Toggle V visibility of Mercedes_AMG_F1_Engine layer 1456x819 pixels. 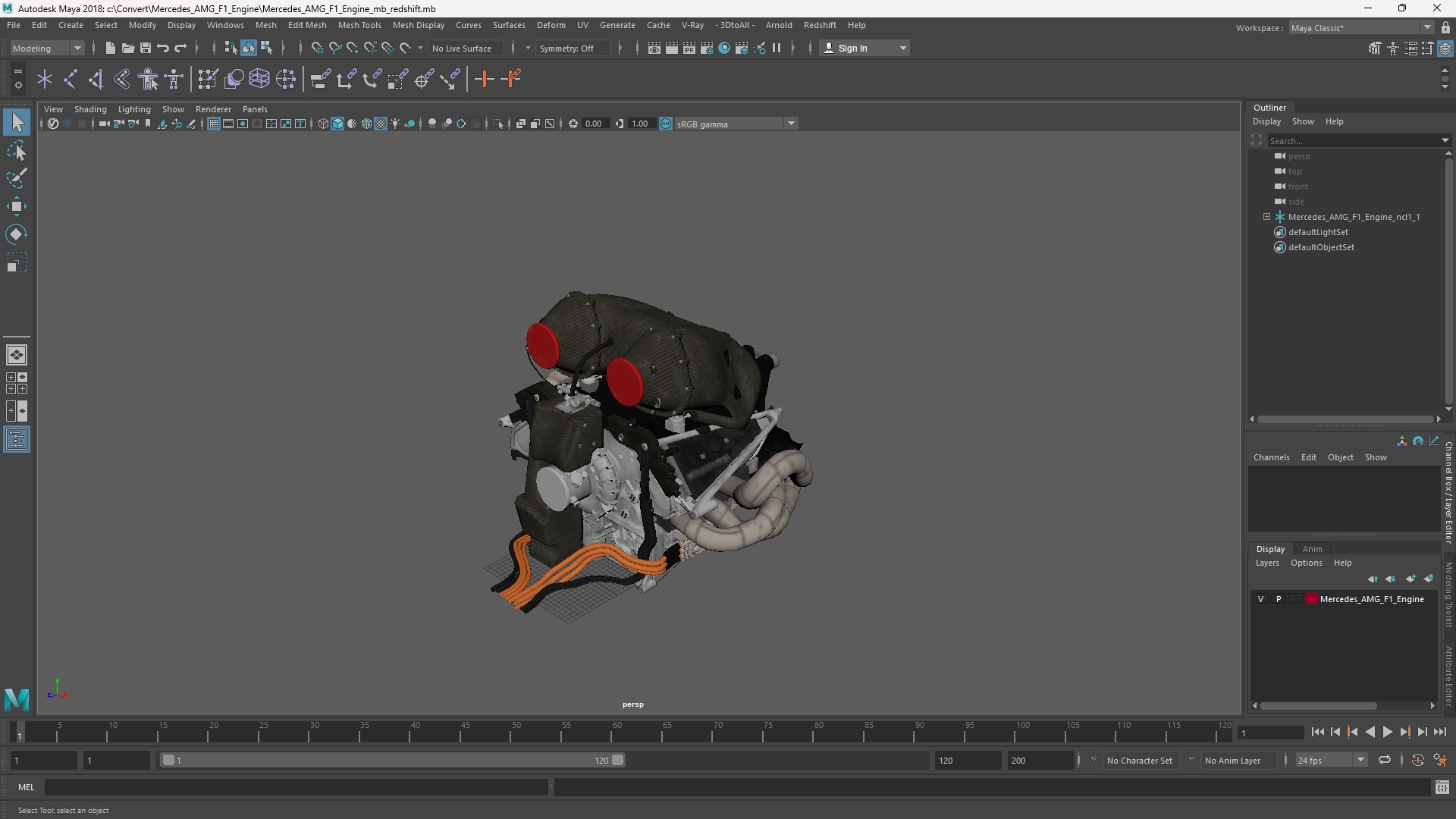pyautogui.click(x=1261, y=599)
